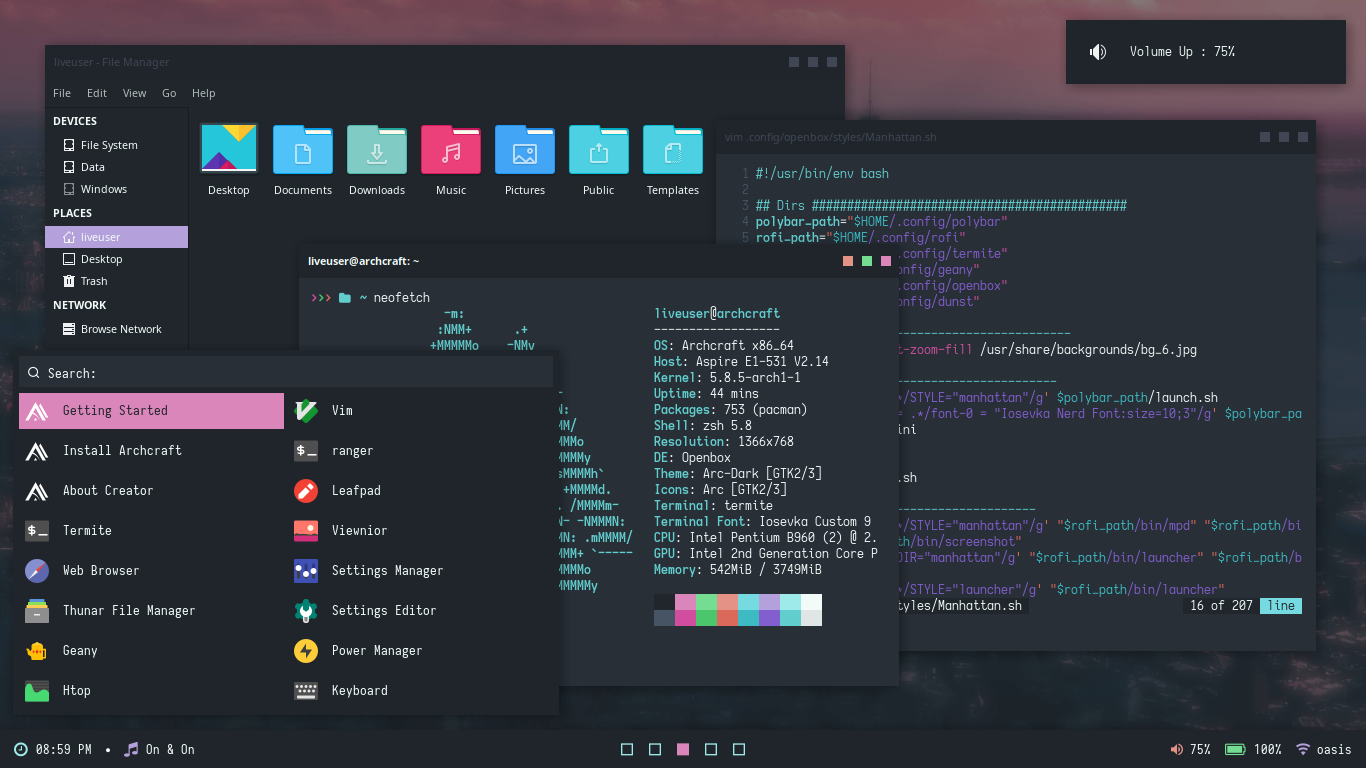The image size is (1366, 768).
Task: Open Settings Manager from the launcher
Action: (421, 571)
